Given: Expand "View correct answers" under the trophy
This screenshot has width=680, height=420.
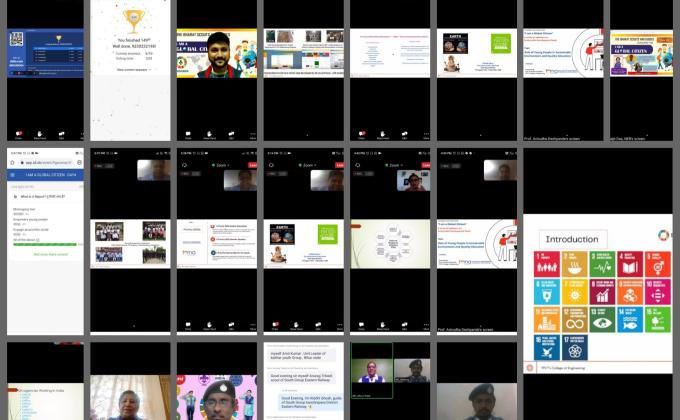Looking at the screenshot, I should 134,69.
